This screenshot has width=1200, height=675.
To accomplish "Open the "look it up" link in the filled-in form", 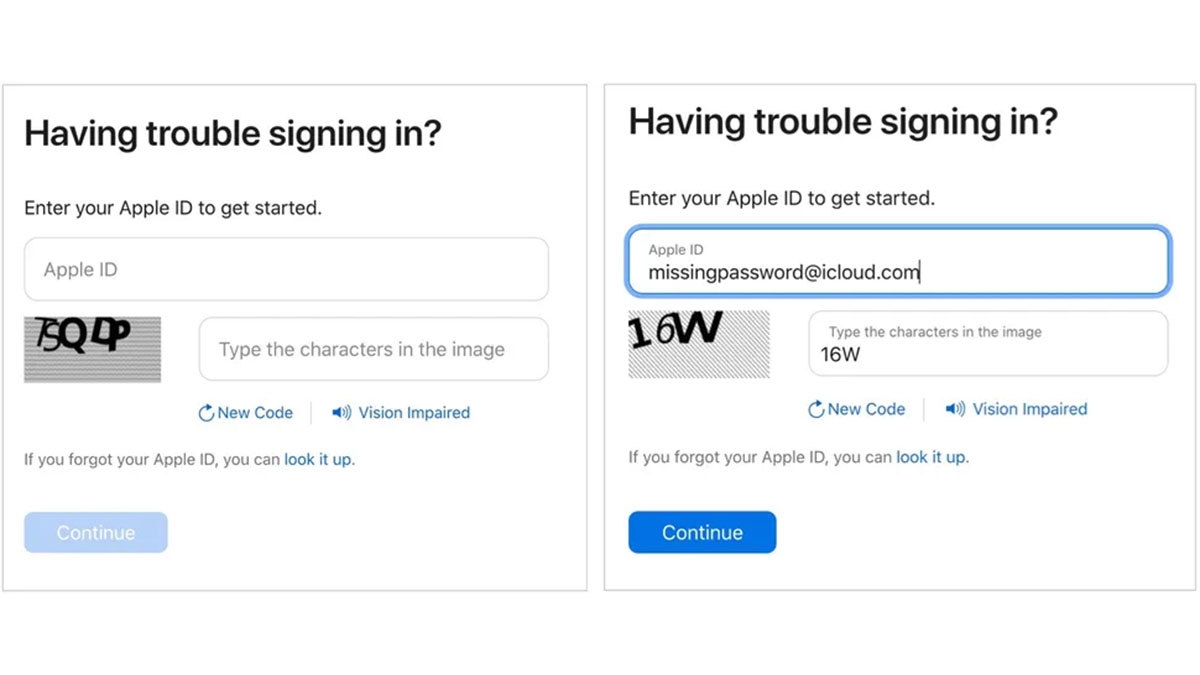I will tap(931, 457).
